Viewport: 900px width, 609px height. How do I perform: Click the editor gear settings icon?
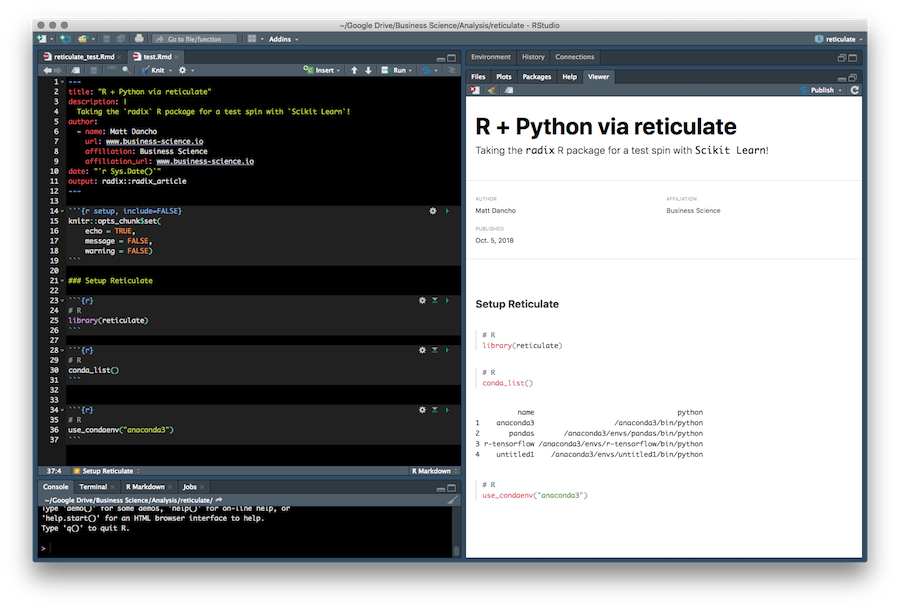click(x=183, y=70)
